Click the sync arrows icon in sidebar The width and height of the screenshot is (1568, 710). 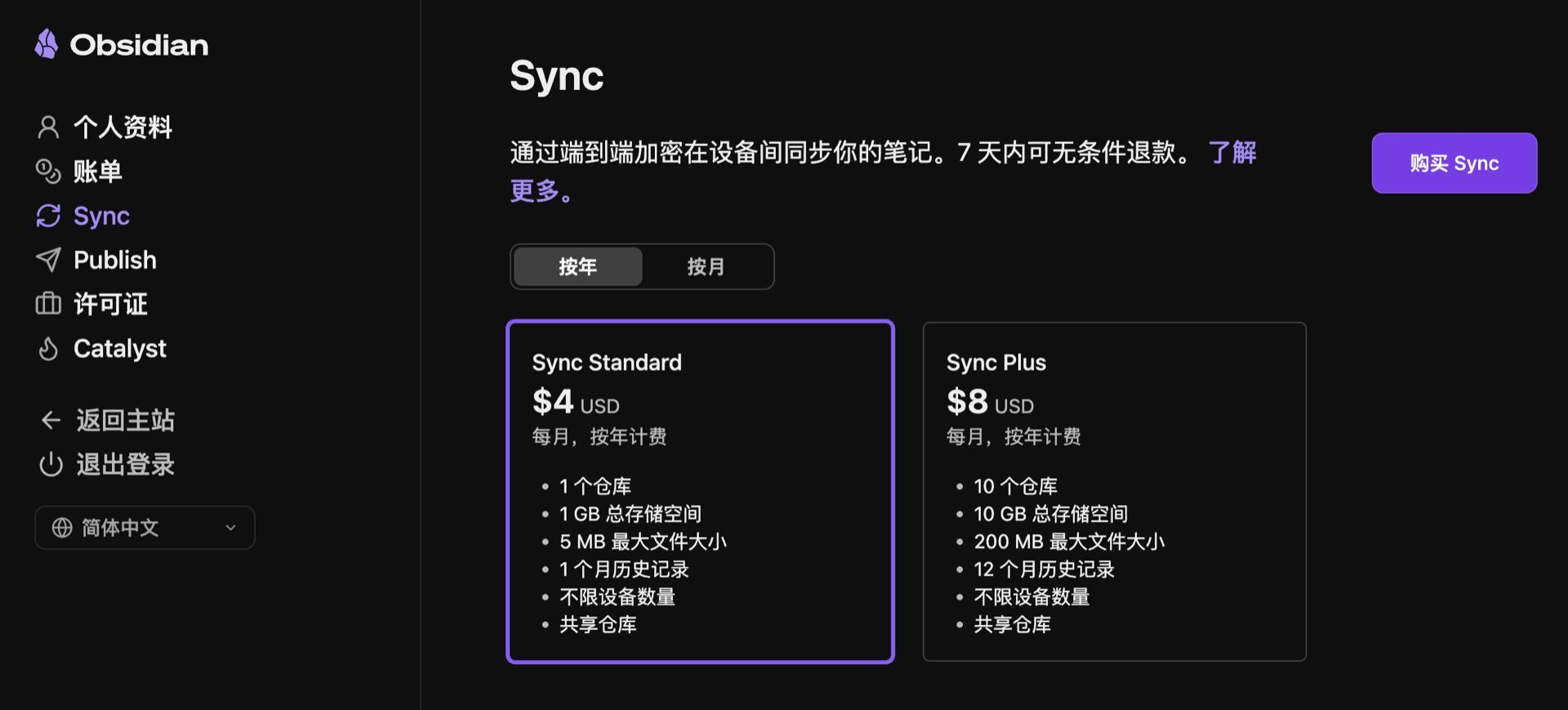point(48,216)
